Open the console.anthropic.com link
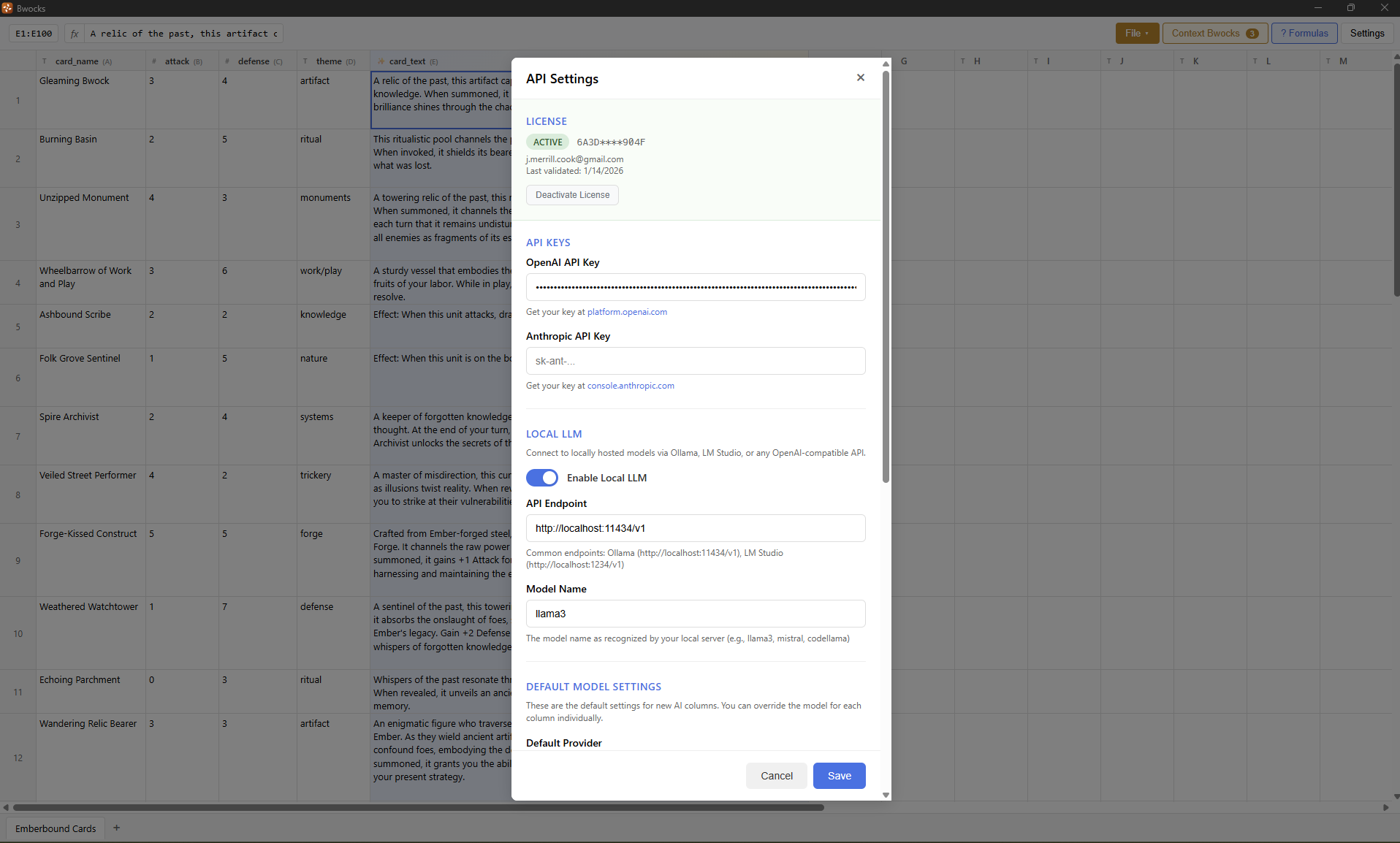 (631, 386)
